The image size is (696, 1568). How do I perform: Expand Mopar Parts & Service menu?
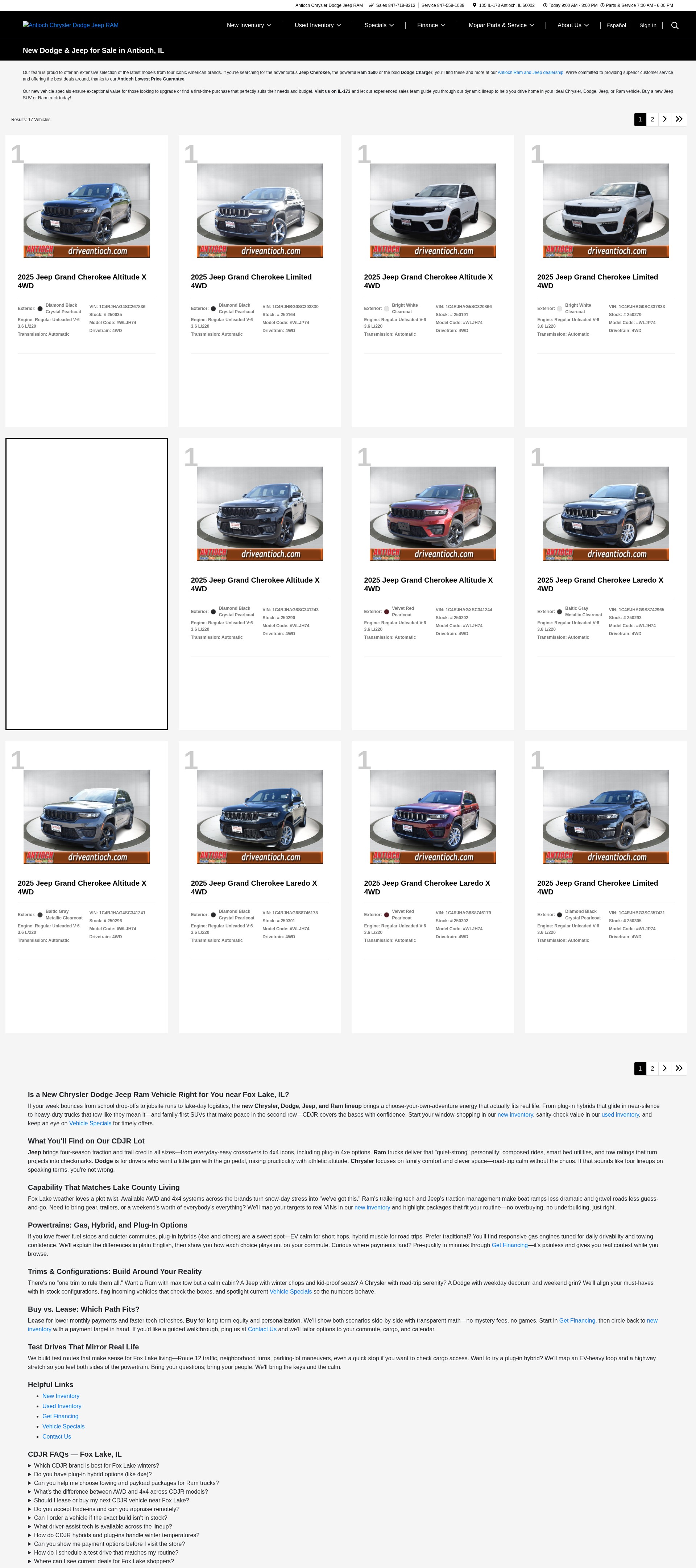click(501, 26)
